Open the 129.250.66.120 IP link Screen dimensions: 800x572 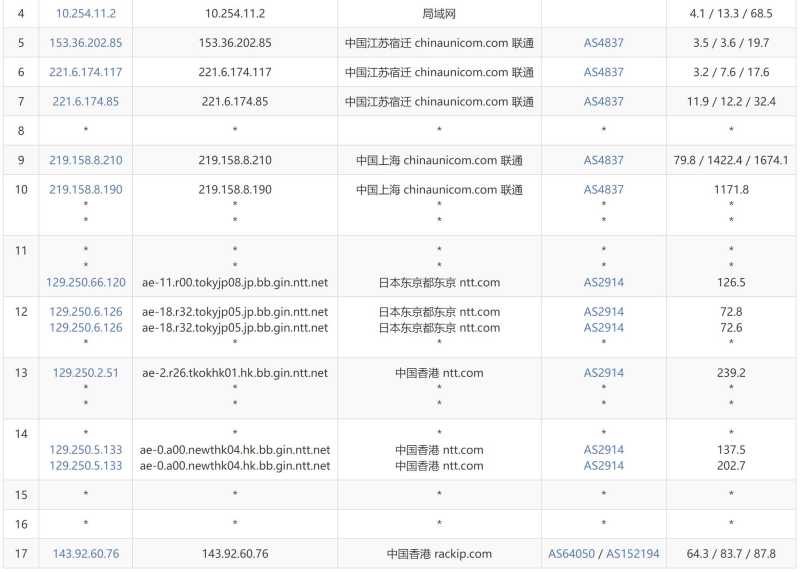pyautogui.click(x=85, y=282)
